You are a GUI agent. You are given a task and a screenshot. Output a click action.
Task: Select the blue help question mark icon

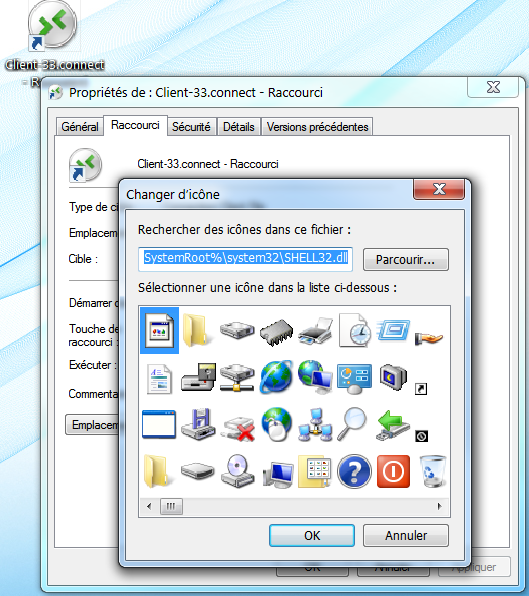[x=354, y=471]
